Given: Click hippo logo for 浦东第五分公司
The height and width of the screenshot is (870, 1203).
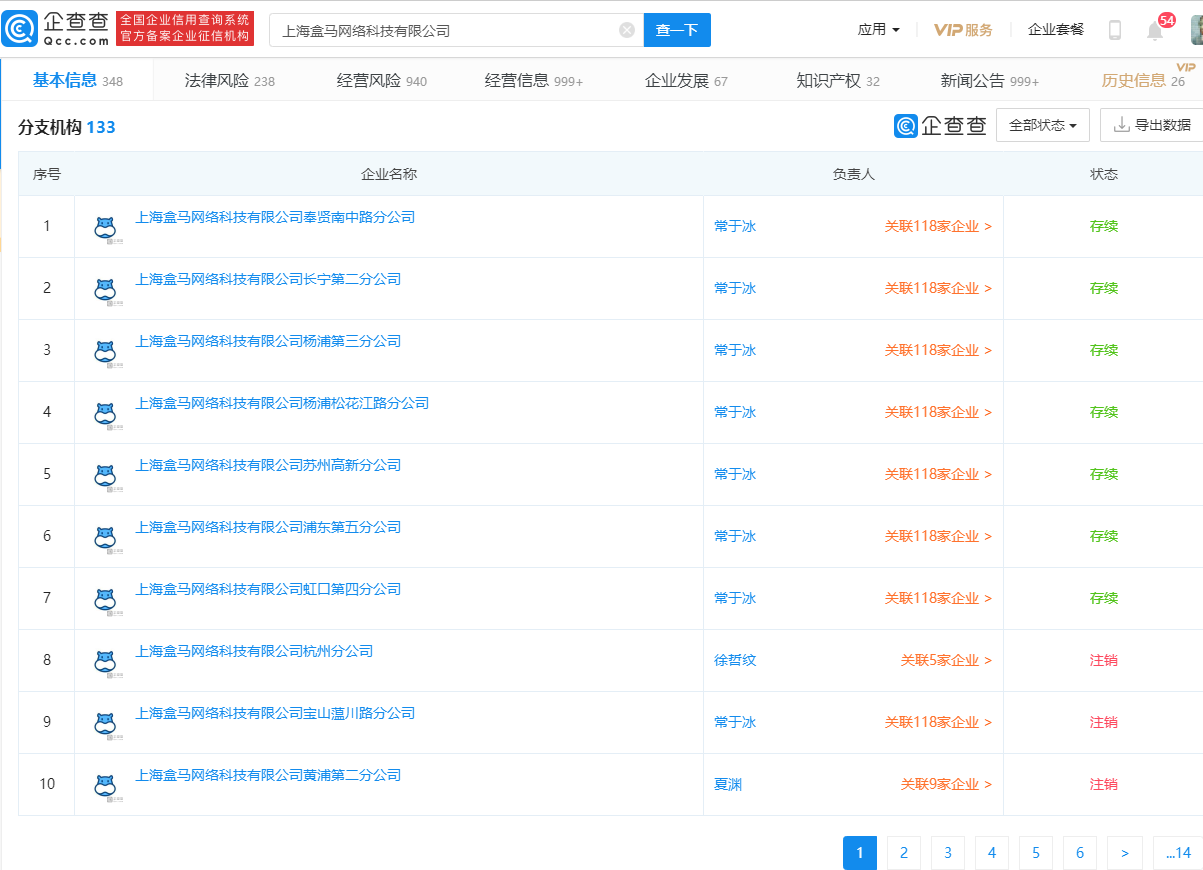Looking at the screenshot, I should tap(105, 538).
